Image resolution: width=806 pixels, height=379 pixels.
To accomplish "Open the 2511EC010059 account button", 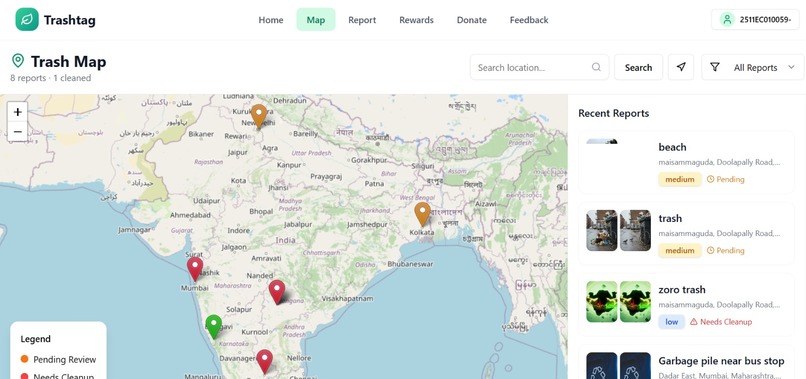I will 756,20.
